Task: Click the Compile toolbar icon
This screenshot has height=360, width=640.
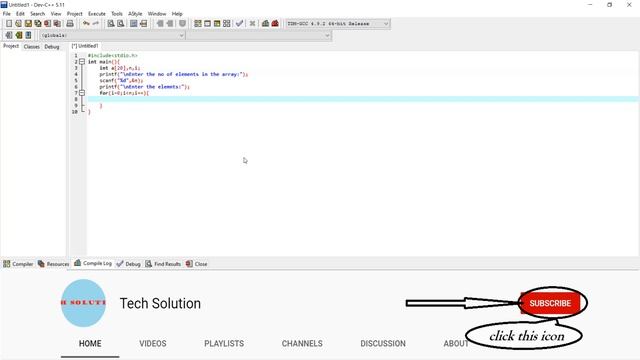Action: tap(198, 24)
